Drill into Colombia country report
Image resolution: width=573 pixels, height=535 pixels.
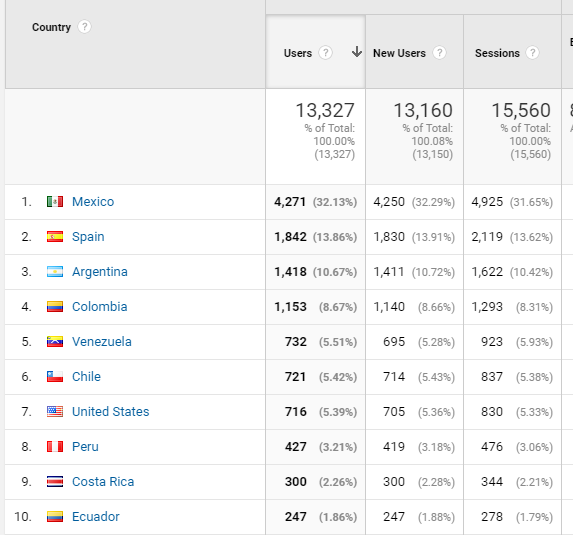(x=99, y=307)
